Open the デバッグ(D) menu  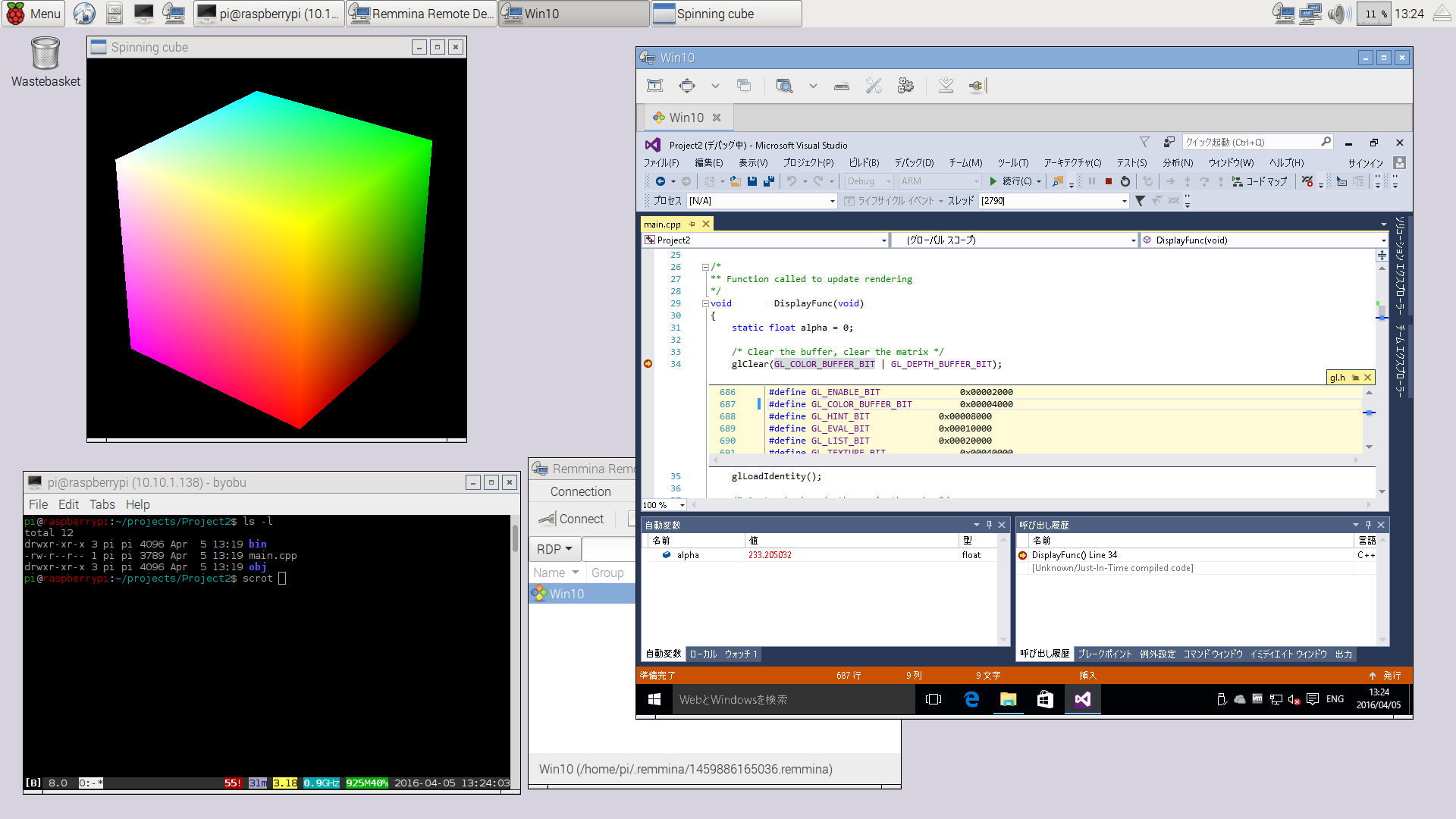914,163
